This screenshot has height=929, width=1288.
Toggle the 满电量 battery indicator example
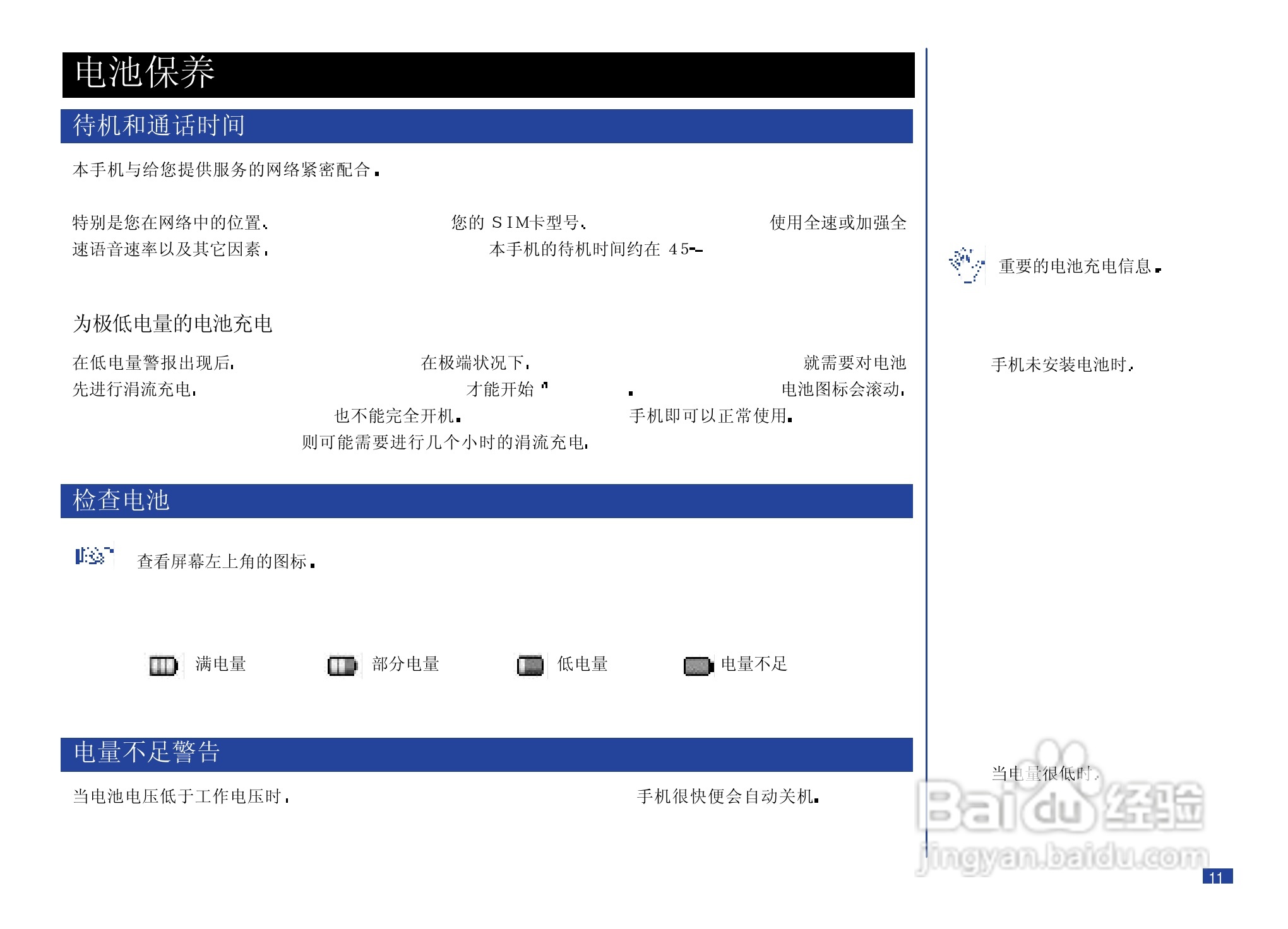point(162,664)
